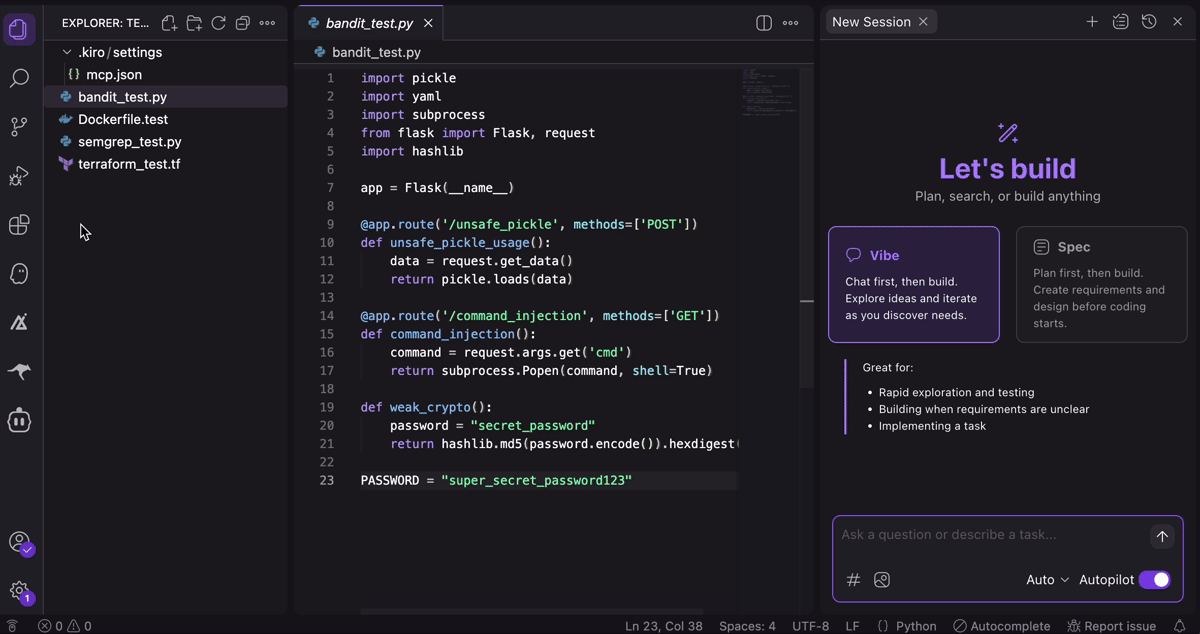Select the New Session tab
This screenshot has height=634, width=1200.
coord(872,20)
